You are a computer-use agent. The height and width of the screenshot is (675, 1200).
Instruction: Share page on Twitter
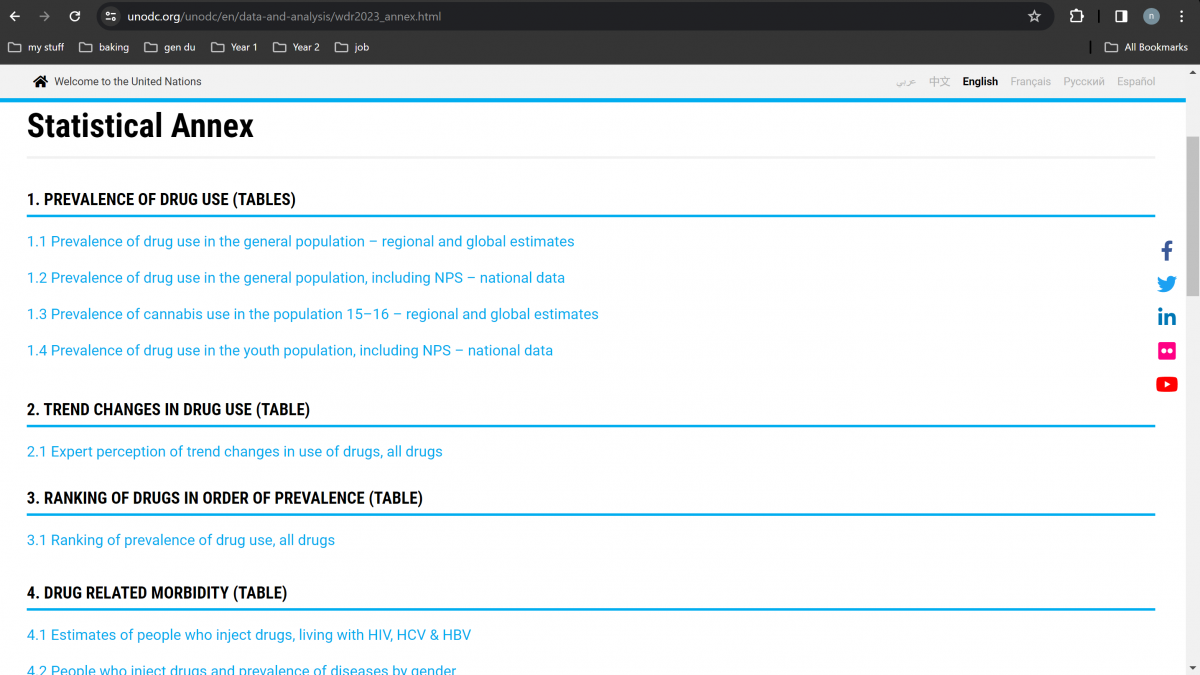coord(1167,284)
